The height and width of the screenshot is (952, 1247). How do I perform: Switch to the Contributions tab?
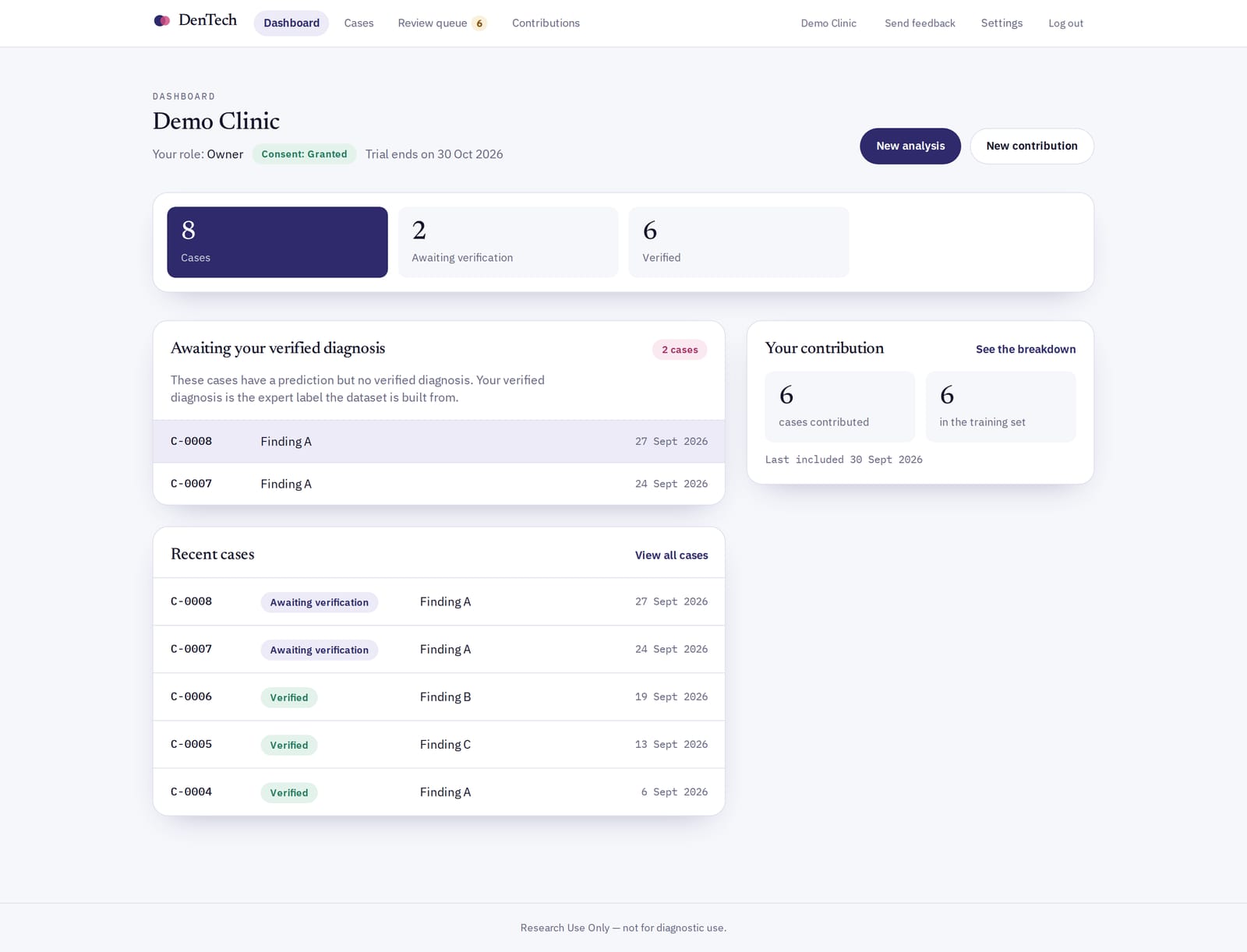(x=546, y=23)
